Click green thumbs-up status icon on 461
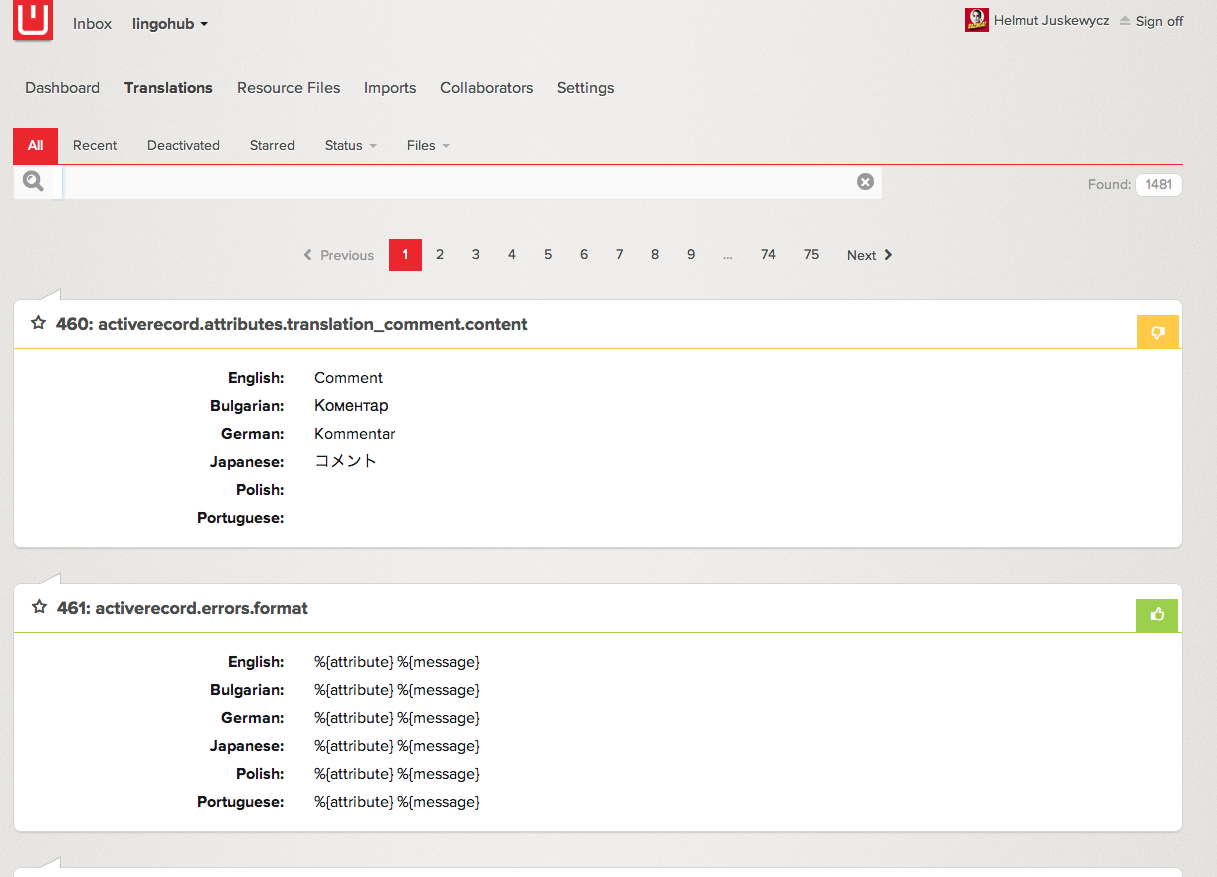 (x=1158, y=615)
